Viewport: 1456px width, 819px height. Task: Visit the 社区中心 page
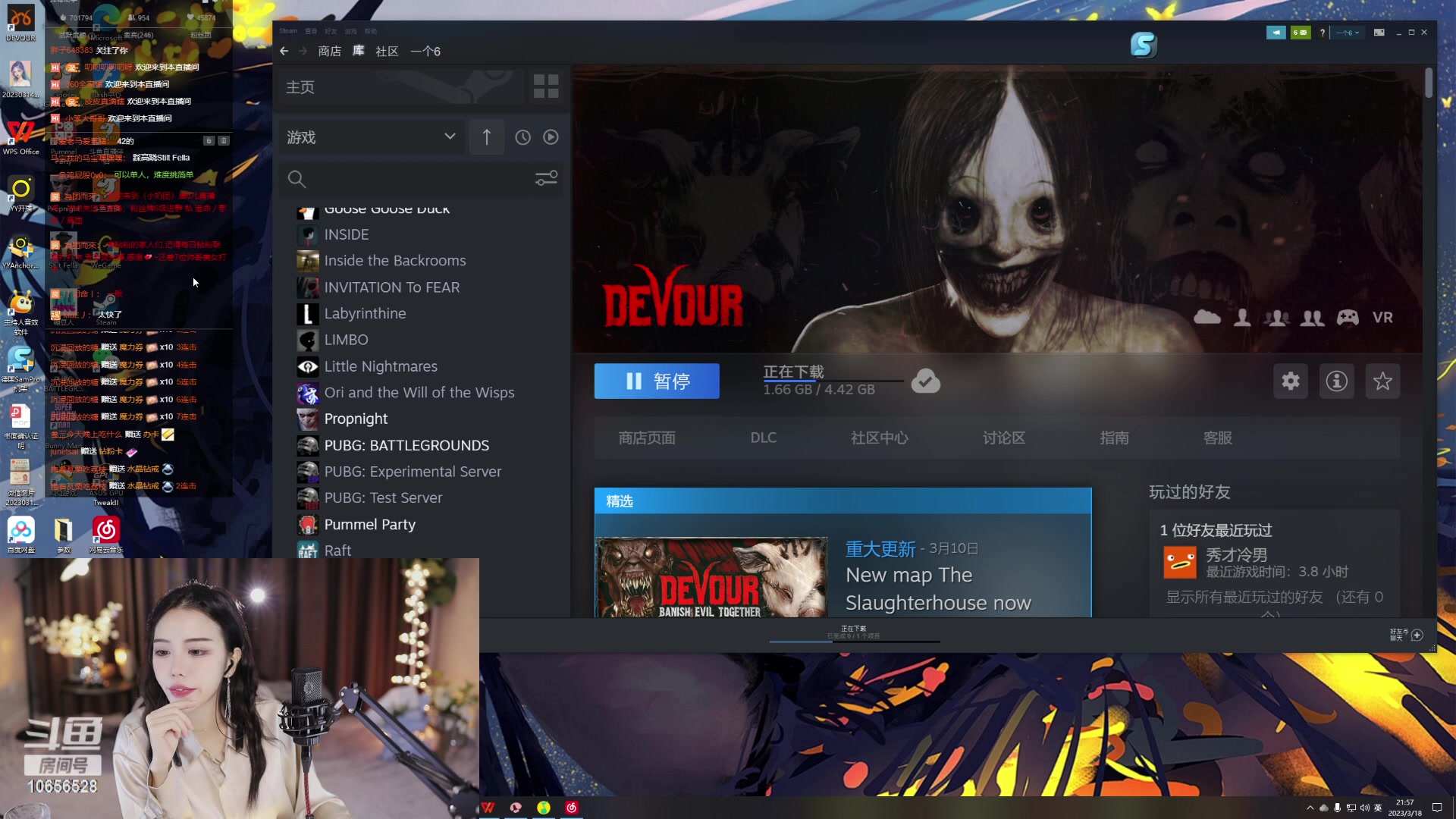click(x=880, y=438)
